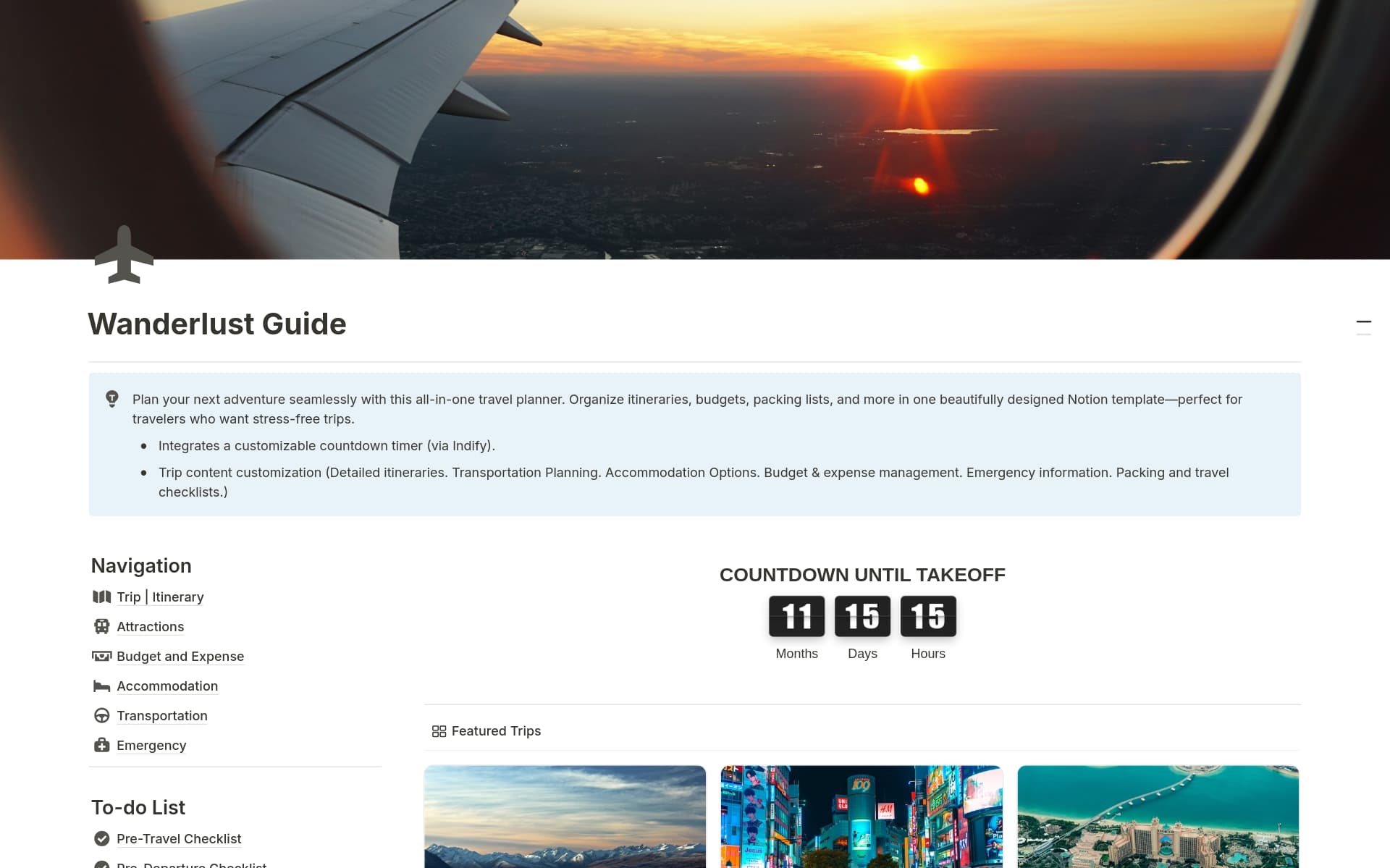Click the steering wheel icon beside Transportation
Image resolution: width=1390 pixels, height=868 pixels.
(102, 715)
